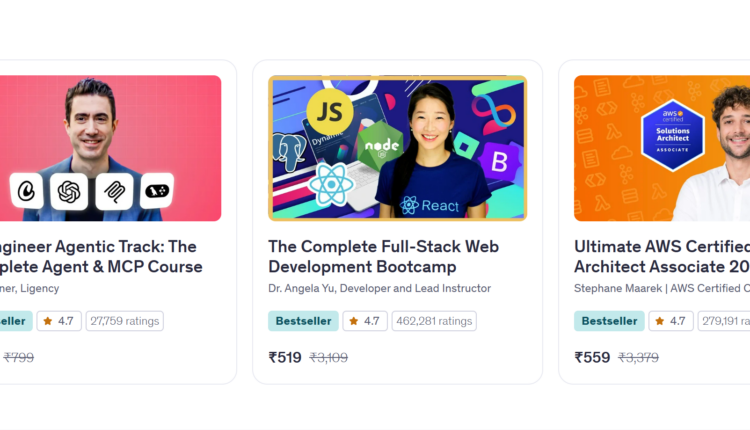
Task: Click the yellow JS logo icon
Action: (x=330, y=112)
